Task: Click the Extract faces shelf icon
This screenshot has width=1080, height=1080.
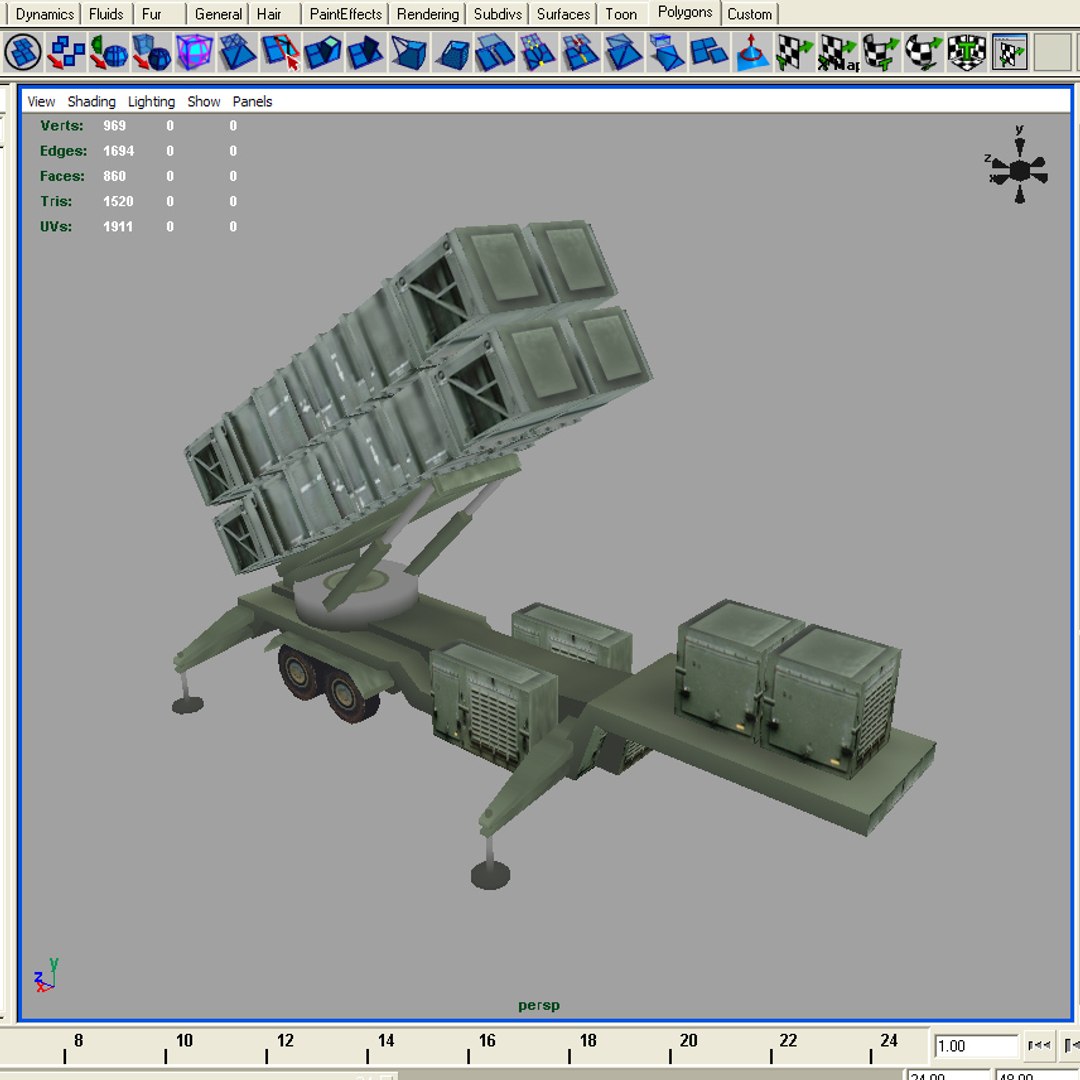Action: (x=666, y=52)
